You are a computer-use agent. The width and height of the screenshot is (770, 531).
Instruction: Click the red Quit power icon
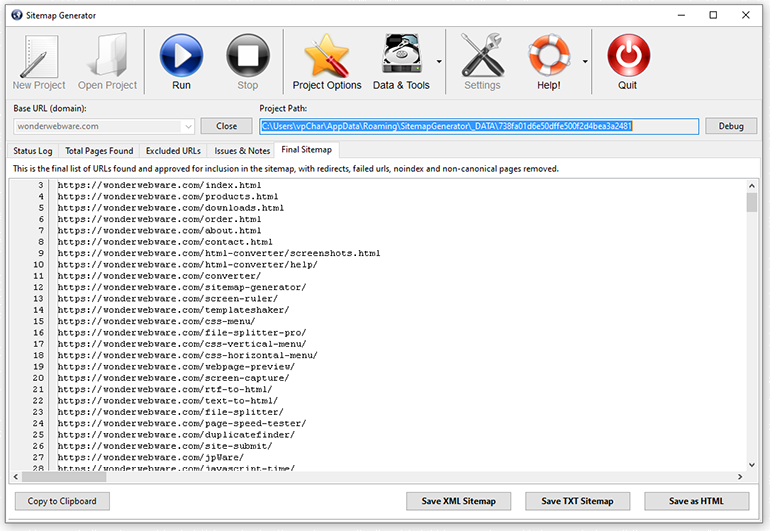point(628,56)
